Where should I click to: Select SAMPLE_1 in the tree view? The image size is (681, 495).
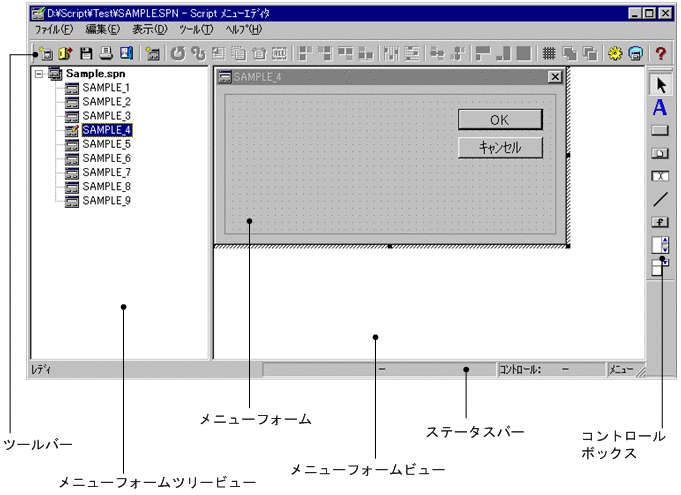106,88
